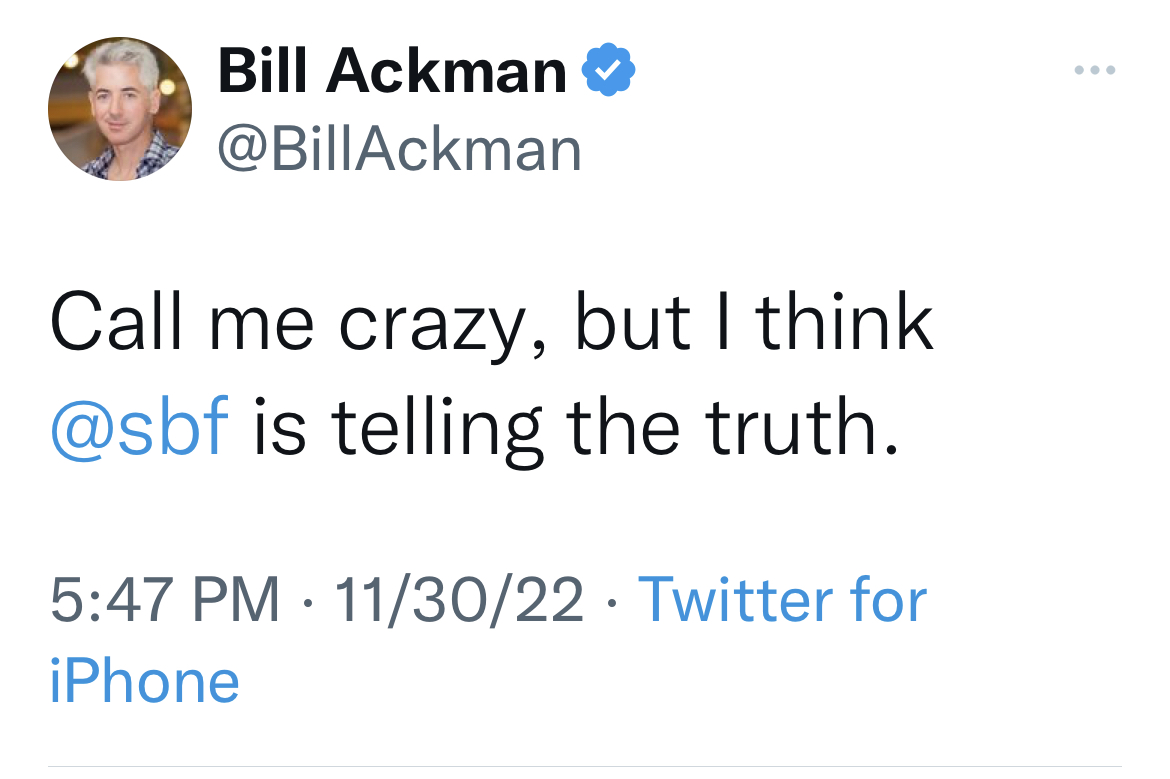
Task: Open the @BillAckman handle
Action: [399, 150]
